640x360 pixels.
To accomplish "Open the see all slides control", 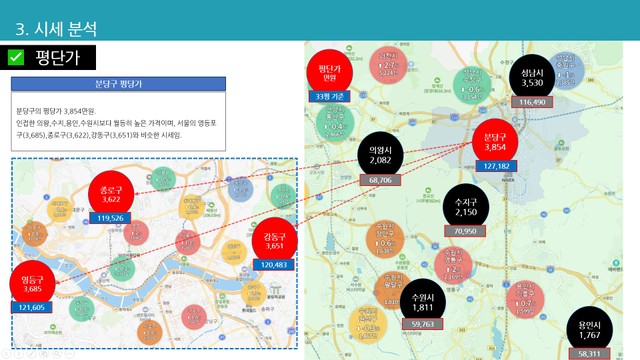I will pos(44,353).
